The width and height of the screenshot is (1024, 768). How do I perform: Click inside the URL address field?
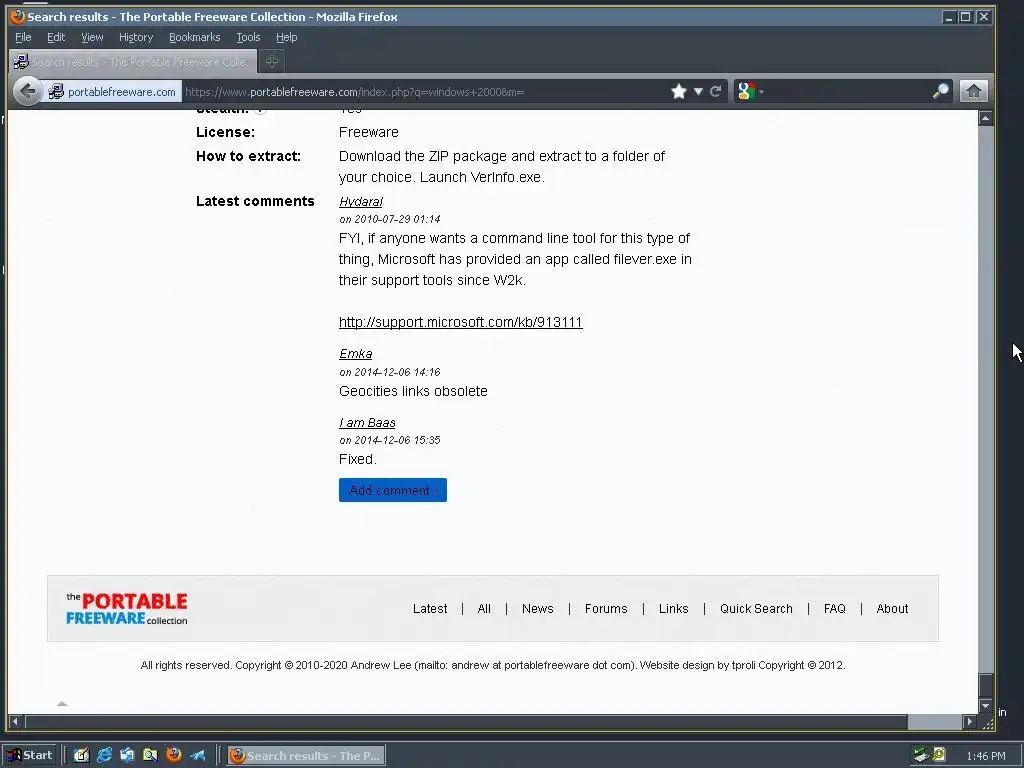[x=424, y=91]
